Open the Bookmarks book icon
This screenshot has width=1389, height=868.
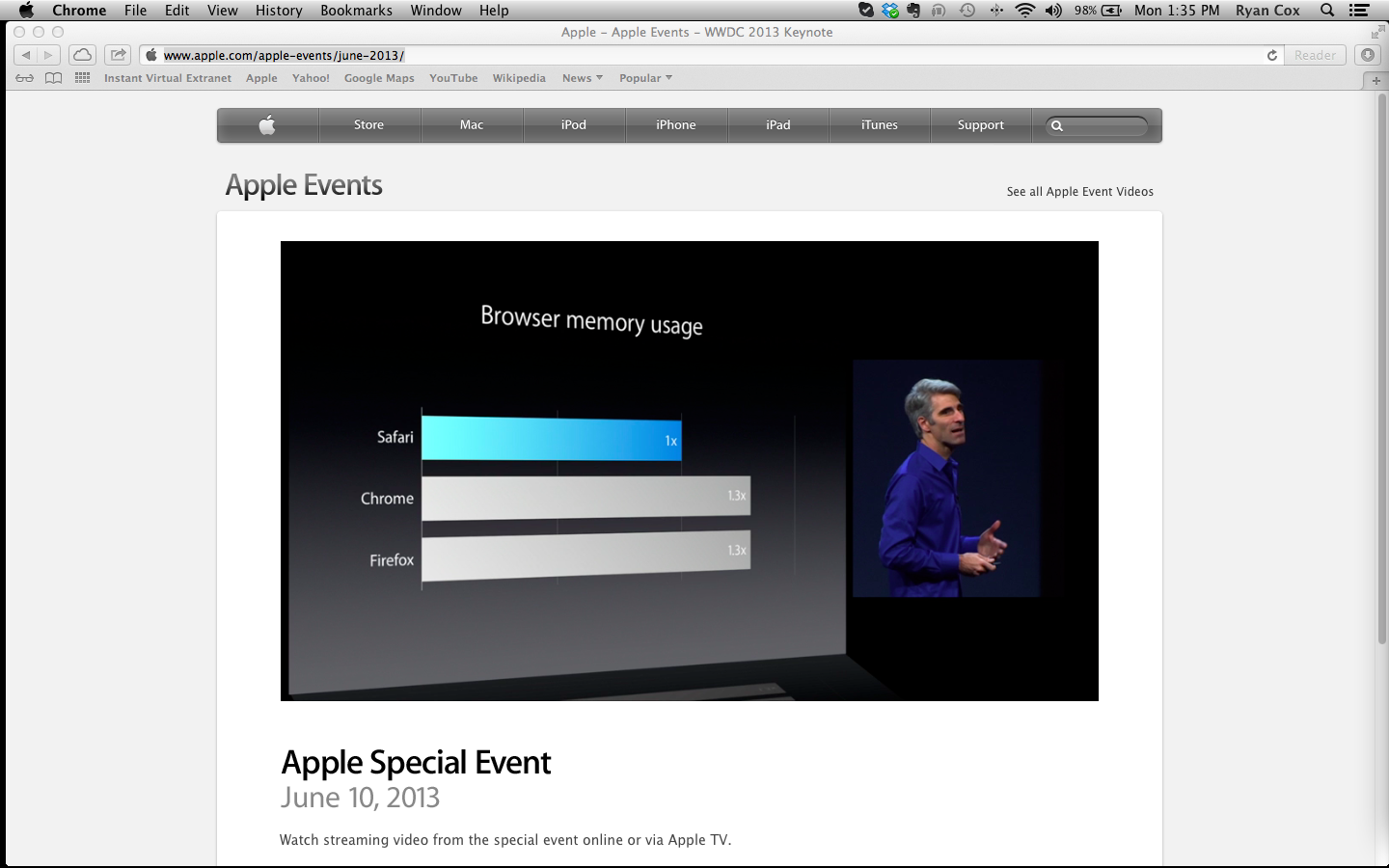(x=54, y=78)
